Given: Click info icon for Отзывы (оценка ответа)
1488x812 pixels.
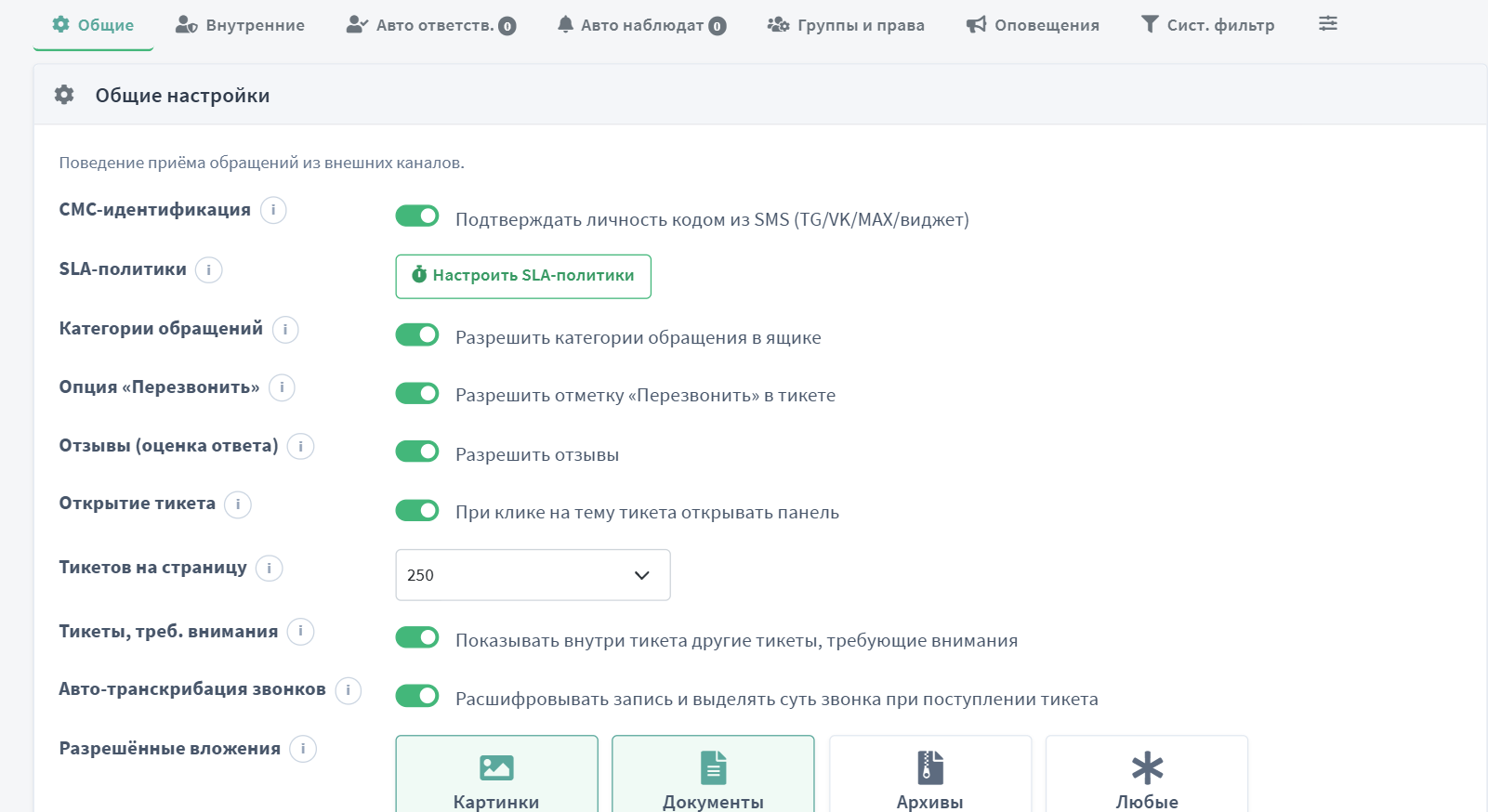Looking at the screenshot, I should pyautogui.click(x=300, y=446).
